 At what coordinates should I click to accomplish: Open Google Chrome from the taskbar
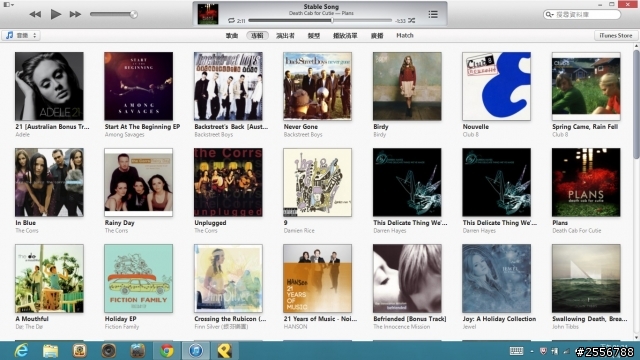[167, 351]
